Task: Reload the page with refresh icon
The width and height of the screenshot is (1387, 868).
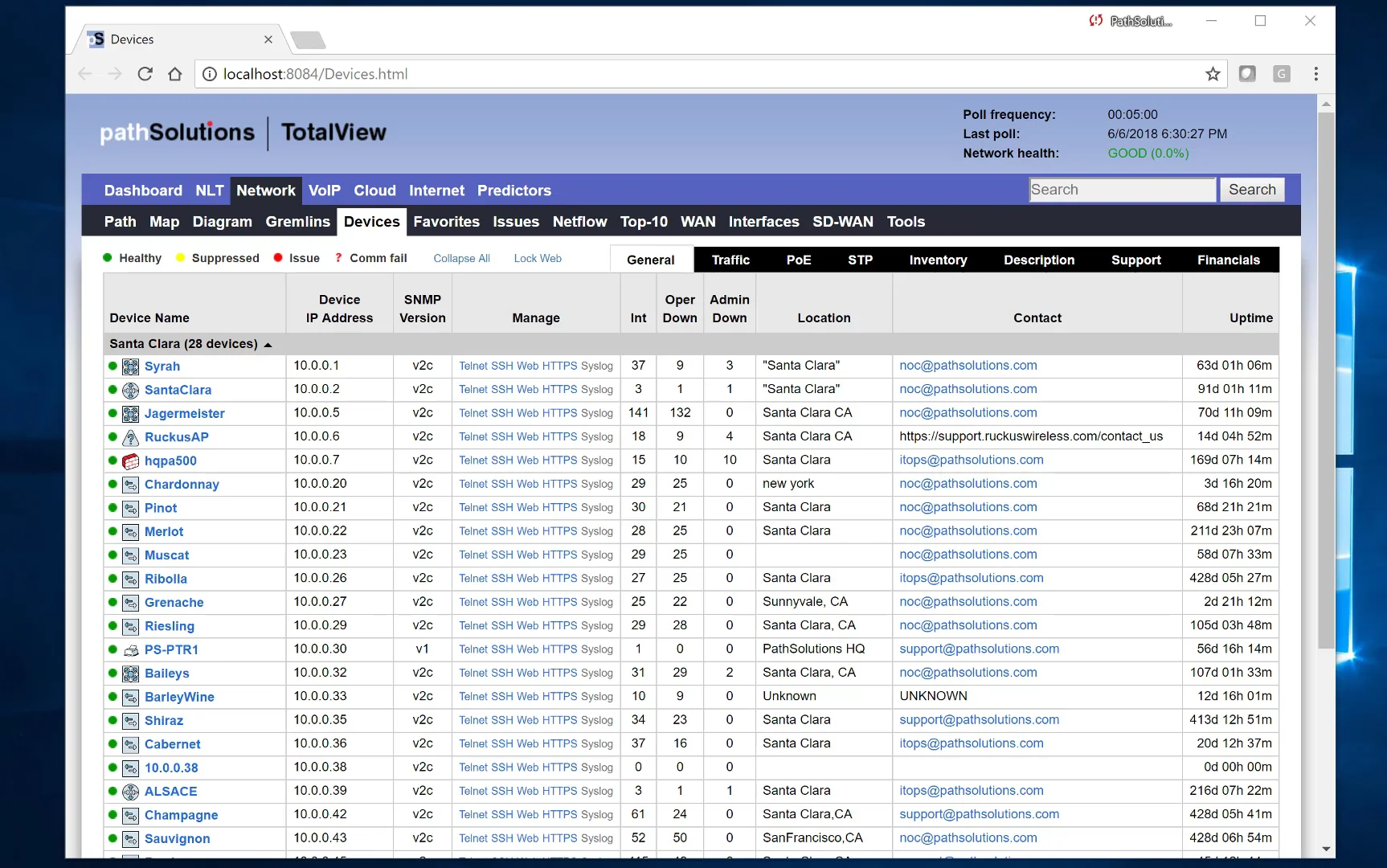Action: click(145, 74)
